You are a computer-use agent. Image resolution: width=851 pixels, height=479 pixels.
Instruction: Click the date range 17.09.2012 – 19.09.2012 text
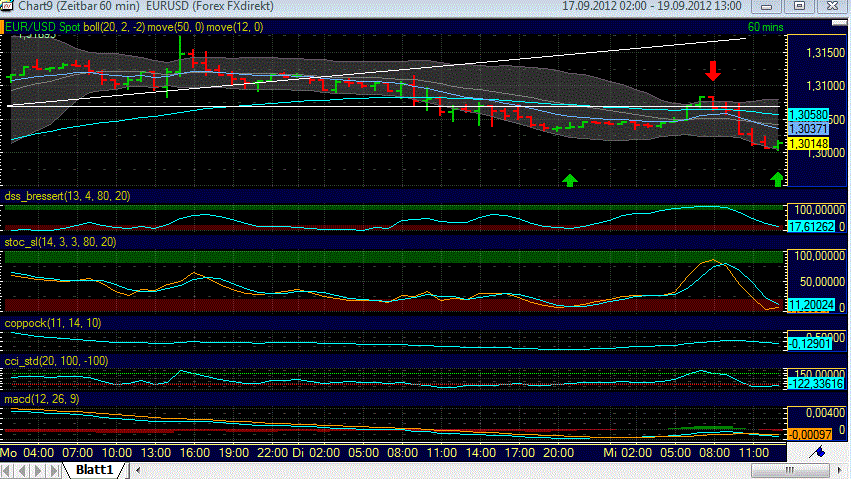[x=651, y=6]
